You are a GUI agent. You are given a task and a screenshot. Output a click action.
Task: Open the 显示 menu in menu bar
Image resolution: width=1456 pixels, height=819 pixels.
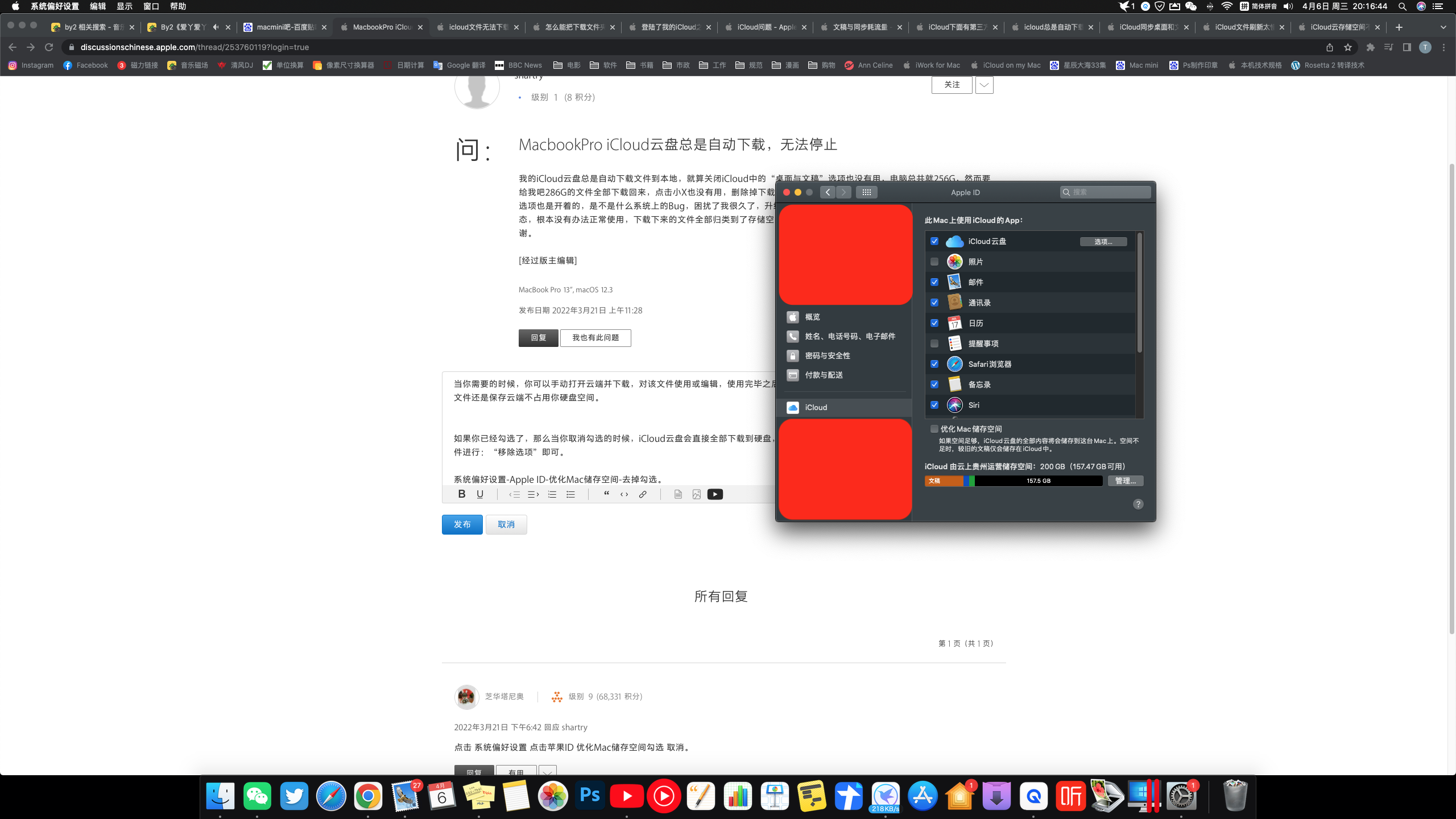tap(124, 6)
